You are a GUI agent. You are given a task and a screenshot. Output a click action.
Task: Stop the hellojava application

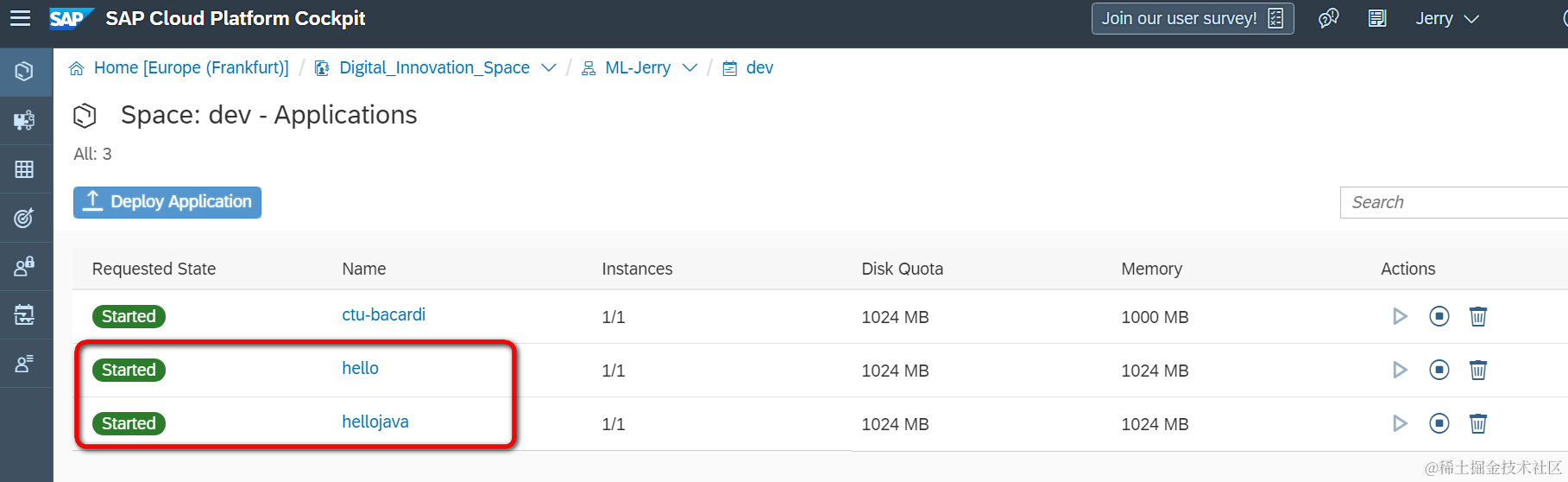1439,423
